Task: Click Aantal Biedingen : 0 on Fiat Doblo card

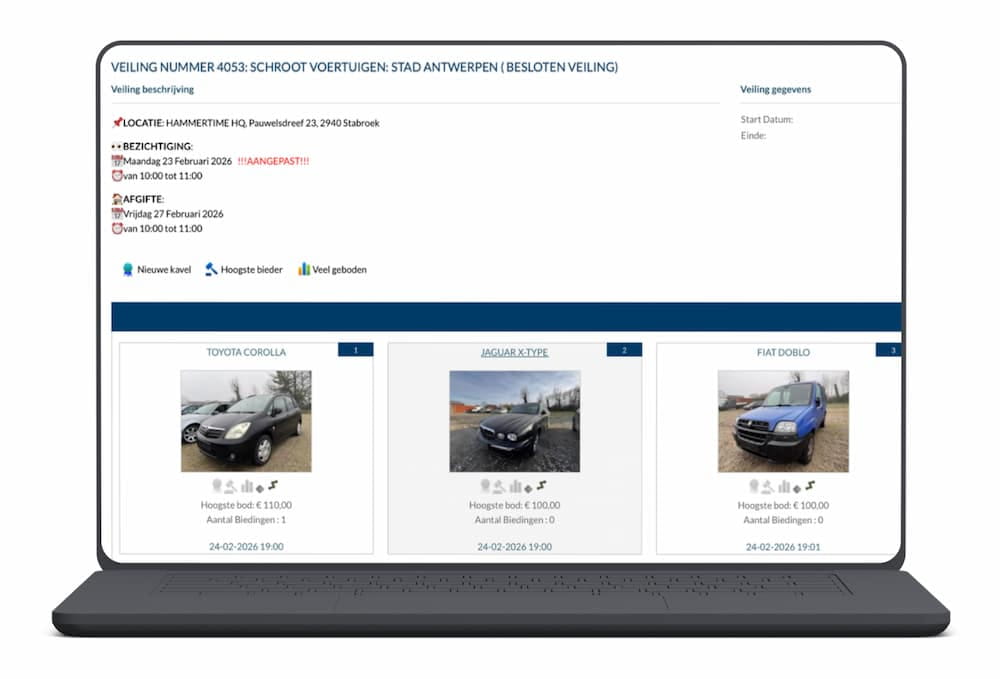Action: (x=783, y=520)
